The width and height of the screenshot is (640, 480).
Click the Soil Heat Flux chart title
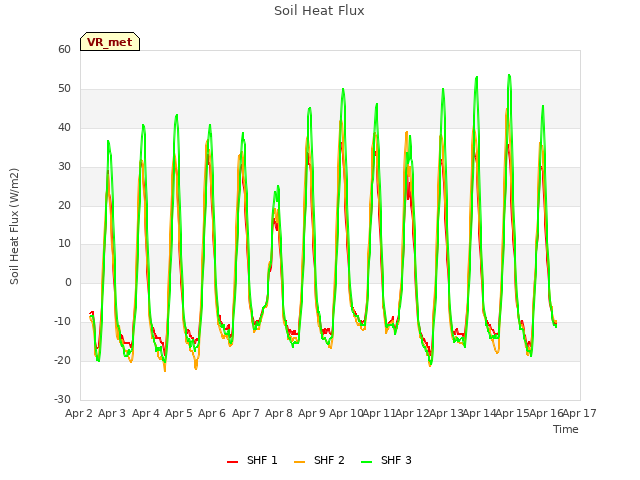tap(319, 11)
